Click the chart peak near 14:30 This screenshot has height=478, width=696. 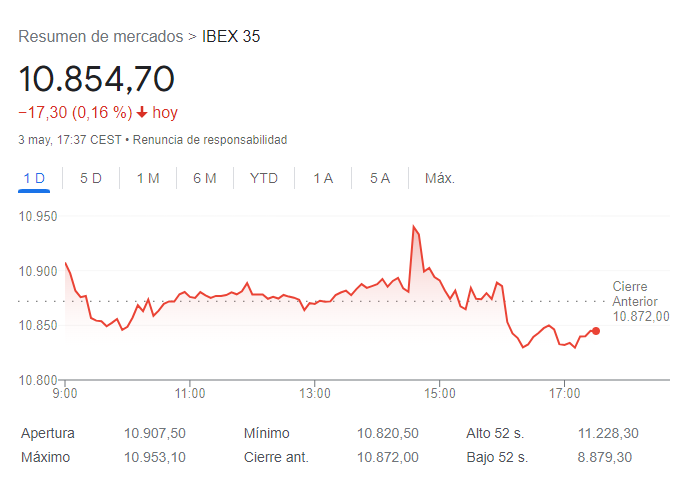(x=413, y=227)
